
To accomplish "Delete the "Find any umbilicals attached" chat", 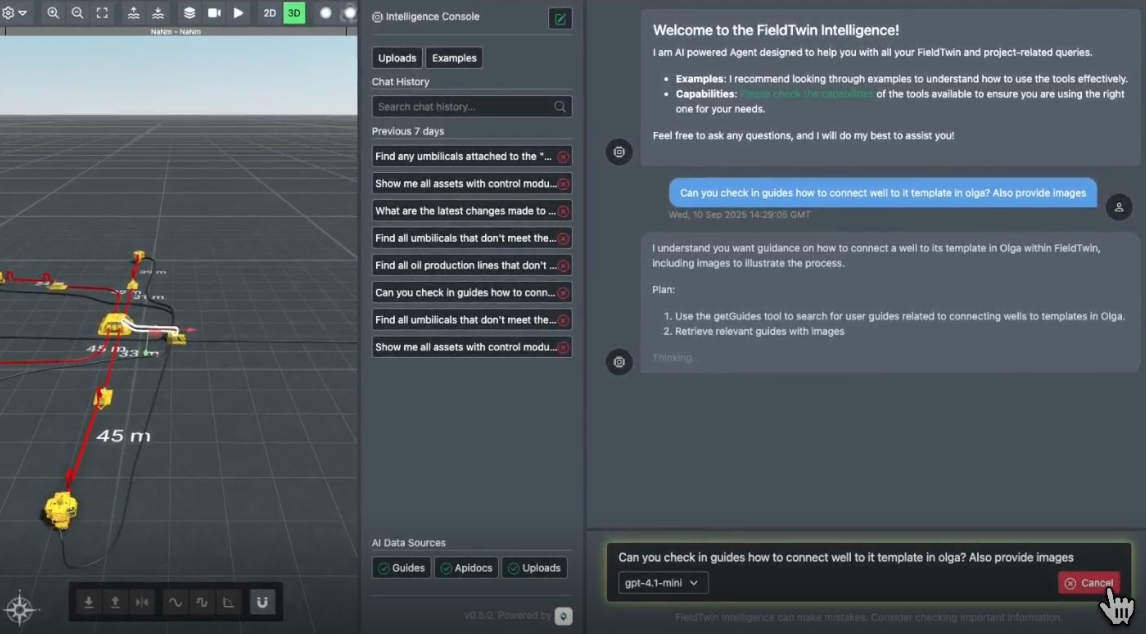I will [x=563, y=156].
